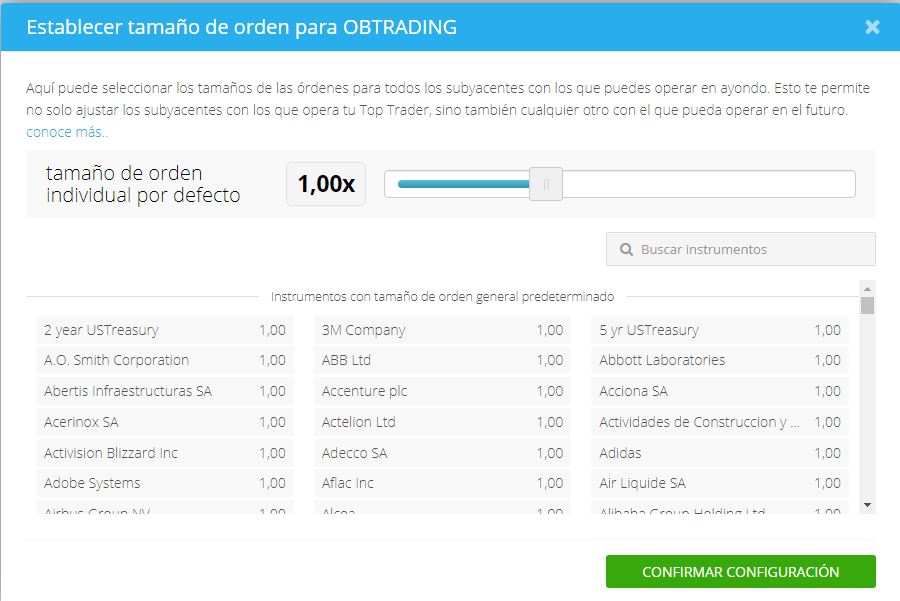This screenshot has width=900, height=601.
Task: Click the 1,00 value for 3M Company
Action: (550, 330)
